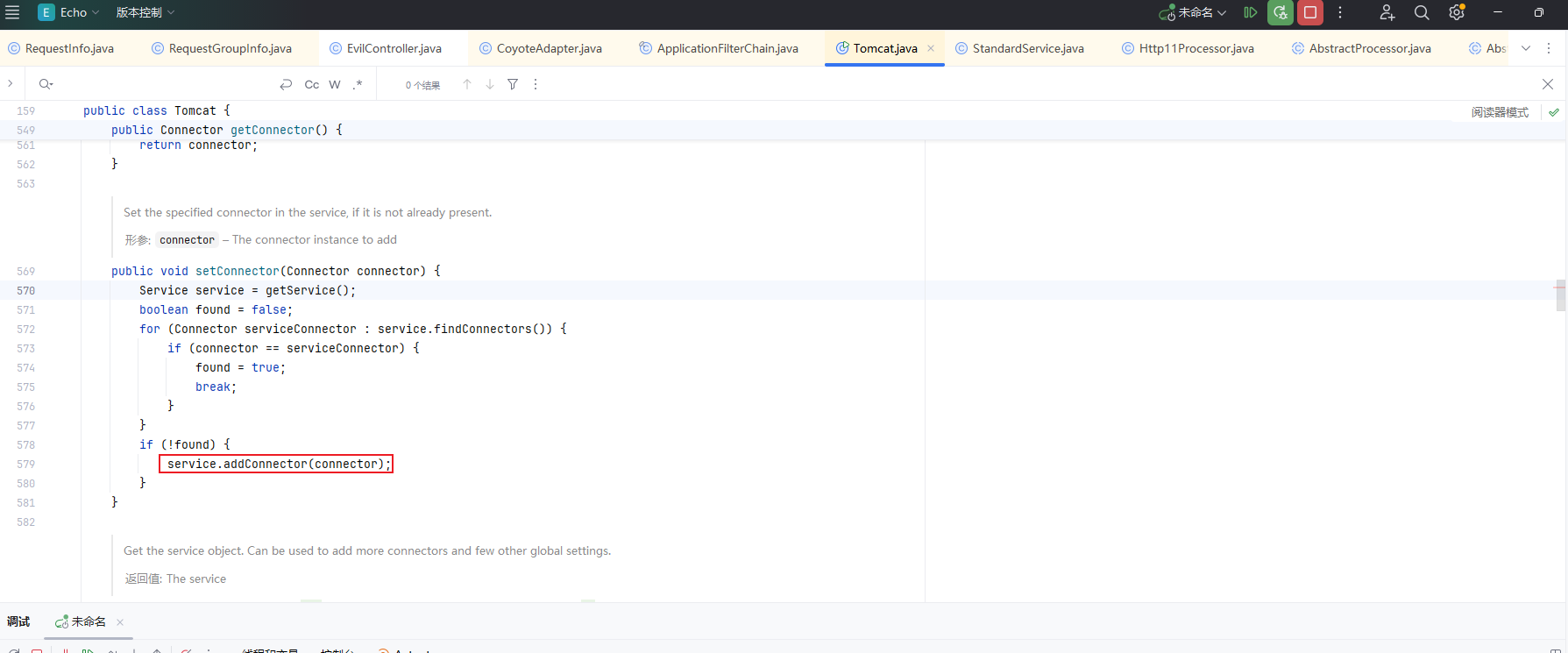
Task: Open Search Everywhere magnifier icon
Action: pyautogui.click(x=1422, y=12)
